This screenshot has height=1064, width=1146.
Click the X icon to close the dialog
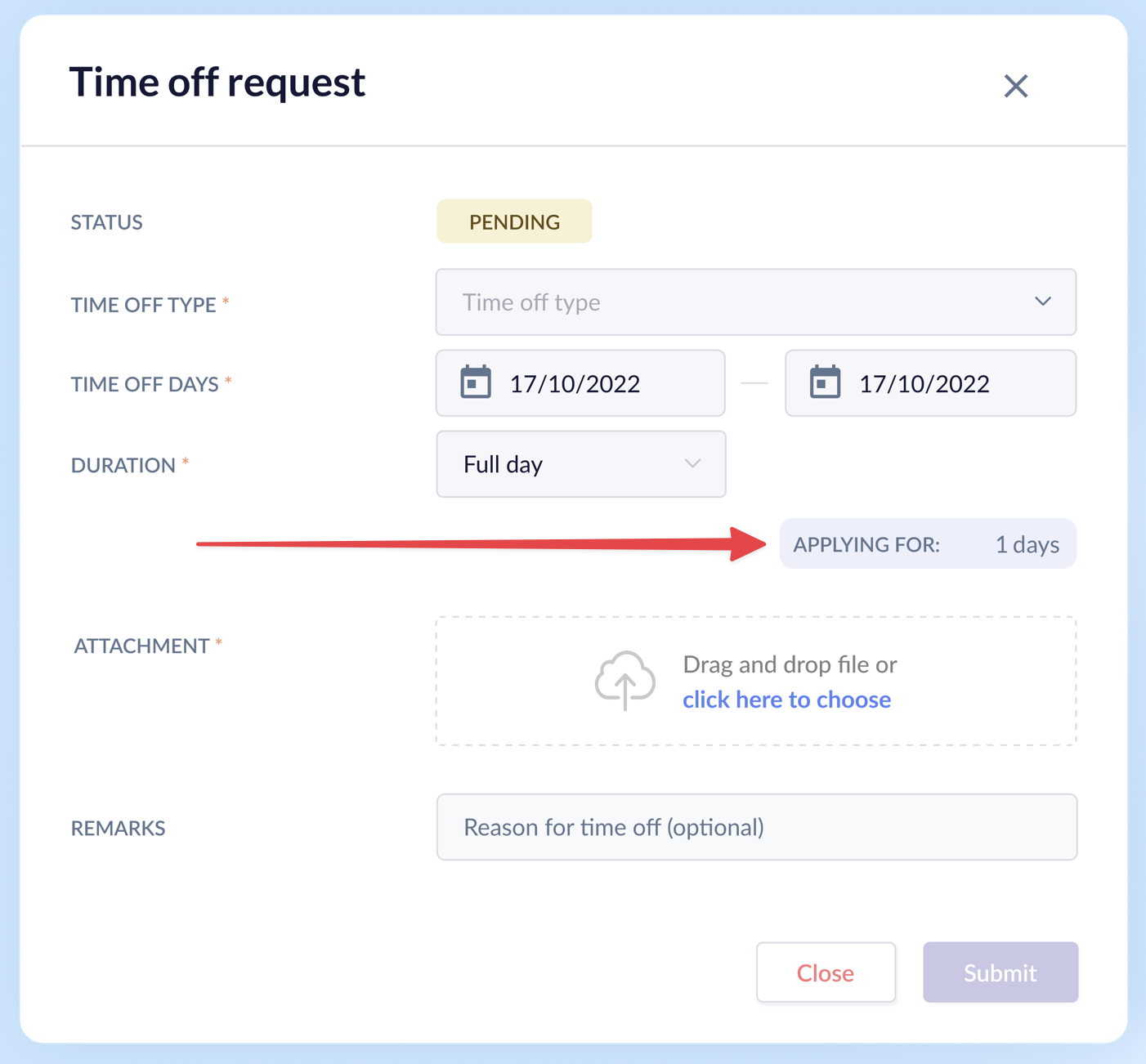point(1016,86)
